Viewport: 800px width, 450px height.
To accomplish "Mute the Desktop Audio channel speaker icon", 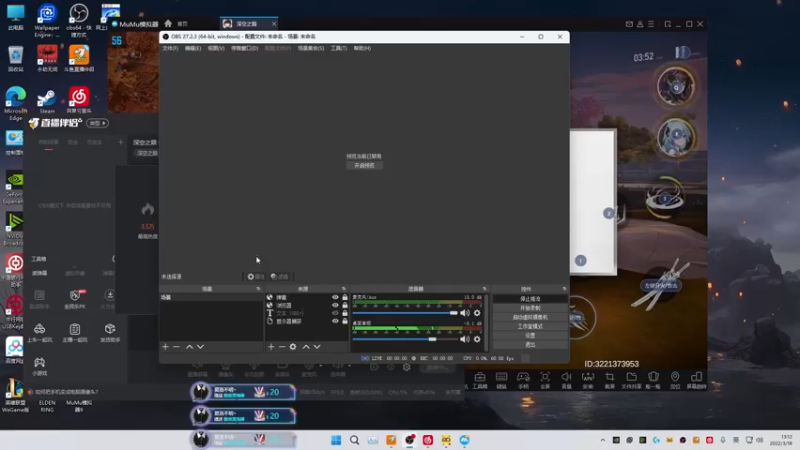I will 465,339.
